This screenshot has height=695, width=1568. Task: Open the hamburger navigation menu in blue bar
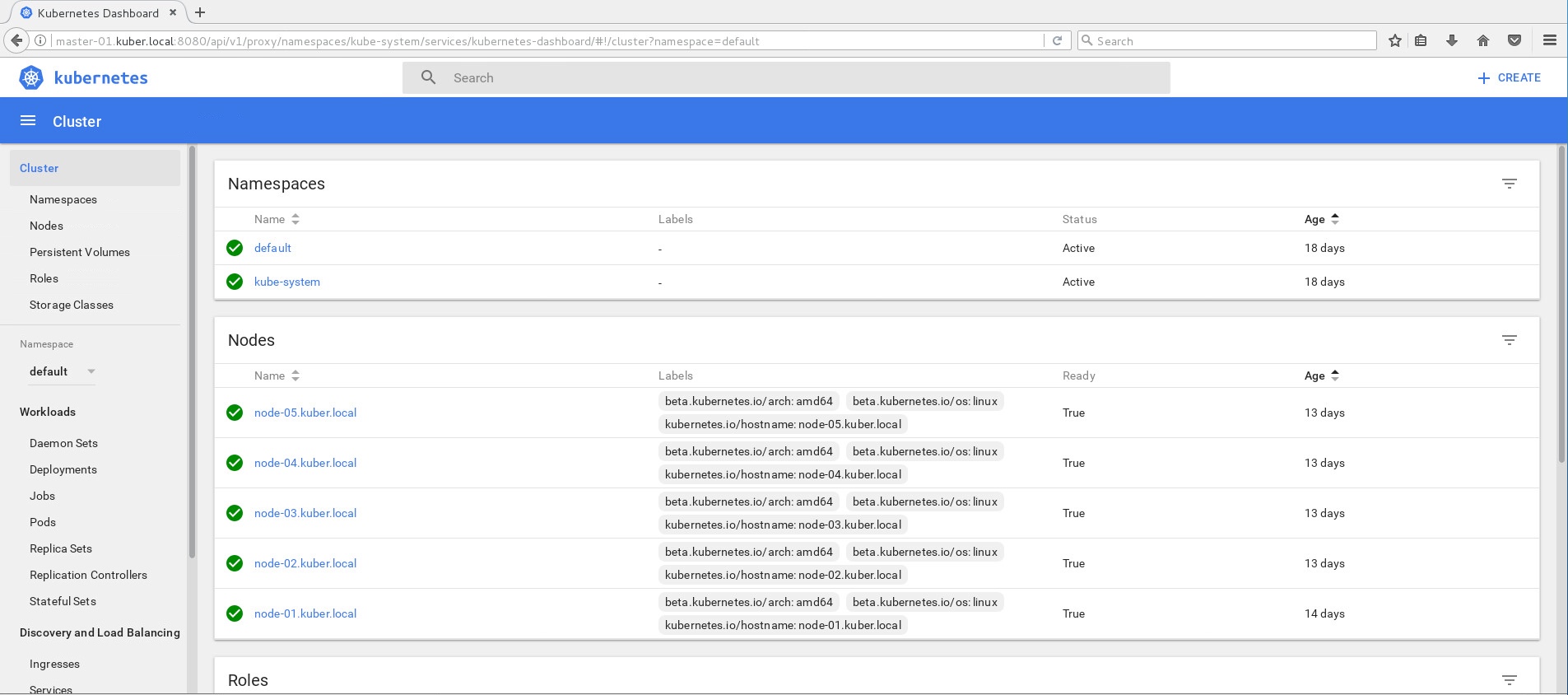tap(28, 121)
